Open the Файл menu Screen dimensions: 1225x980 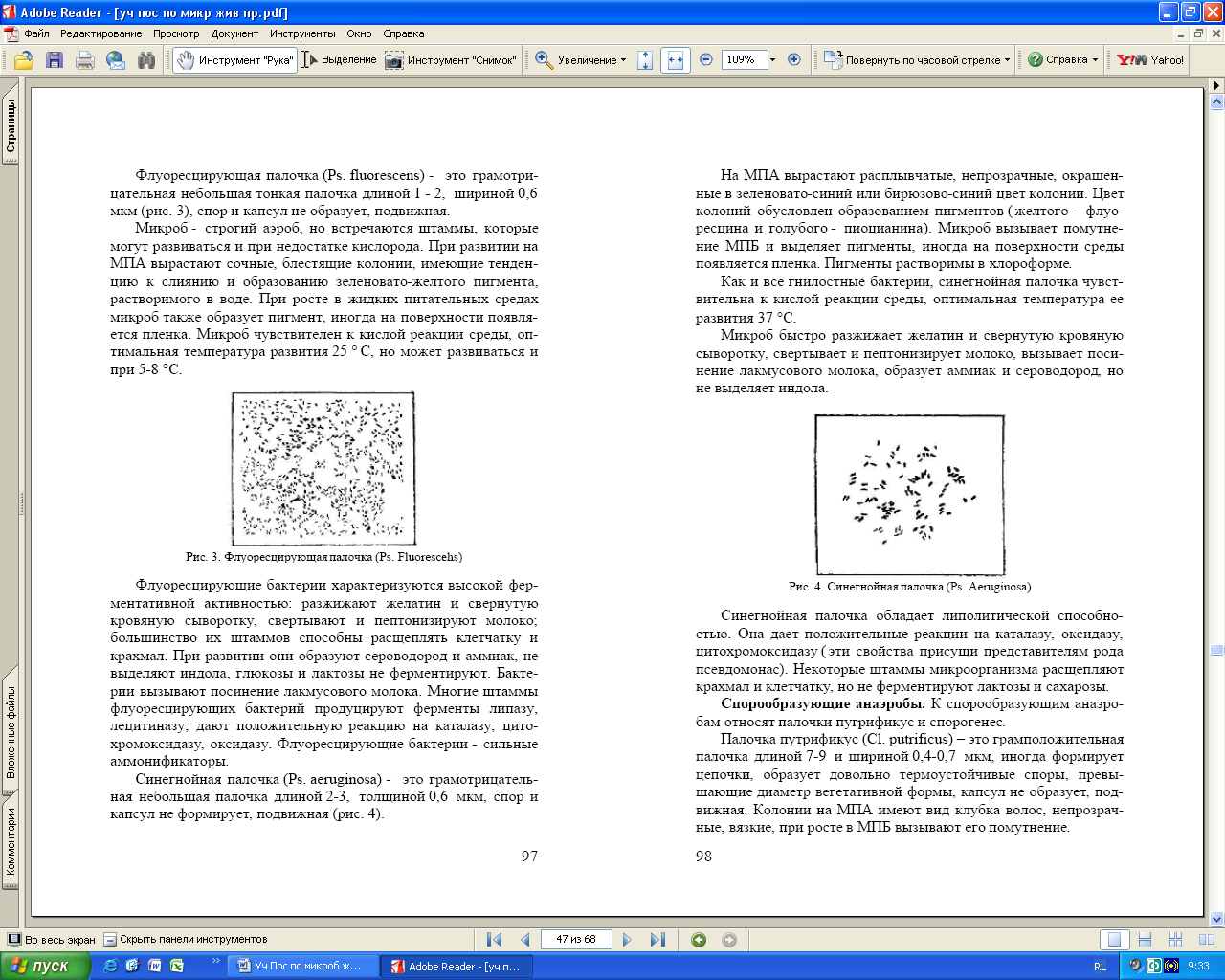coord(36,33)
